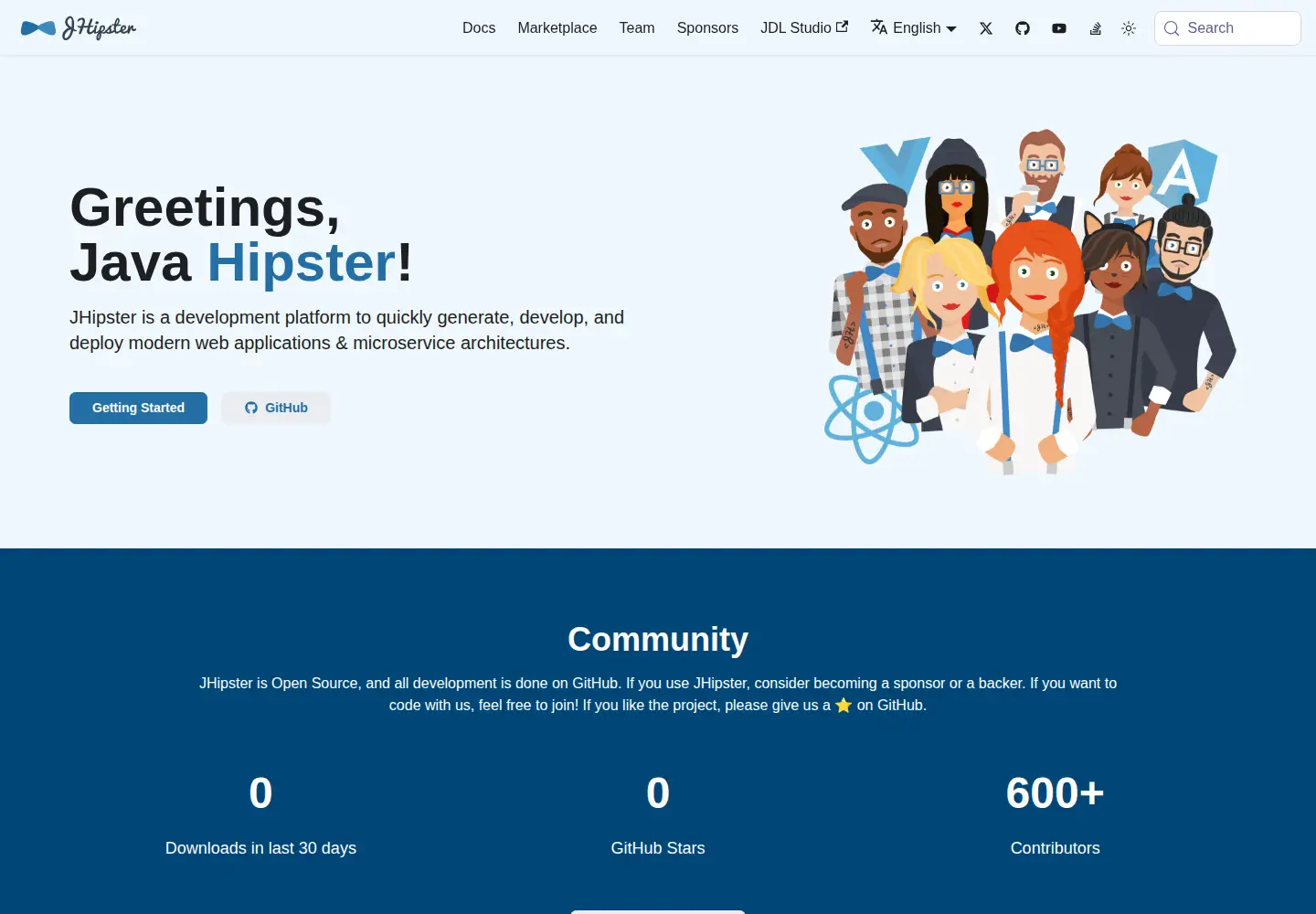Expand the English language dropdown
The height and width of the screenshot is (914, 1316).
[x=914, y=28]
